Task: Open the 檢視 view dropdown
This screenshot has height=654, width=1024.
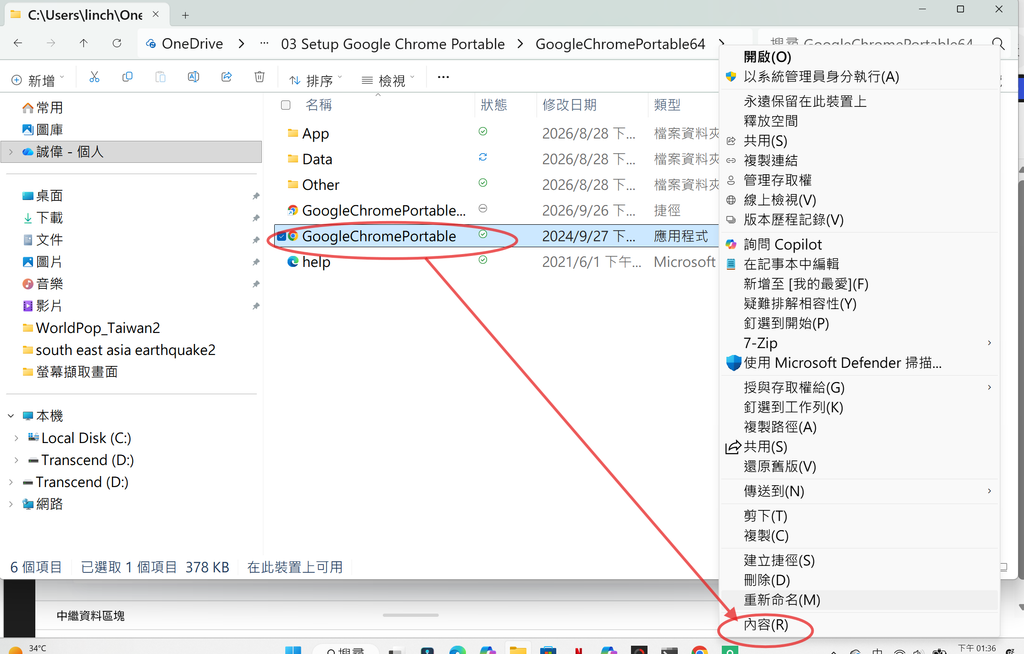Action: click(x=389, y=80)
